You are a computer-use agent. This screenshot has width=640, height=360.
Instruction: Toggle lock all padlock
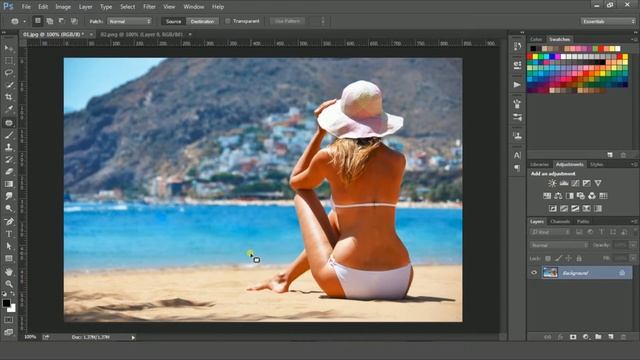coord(579,258)
